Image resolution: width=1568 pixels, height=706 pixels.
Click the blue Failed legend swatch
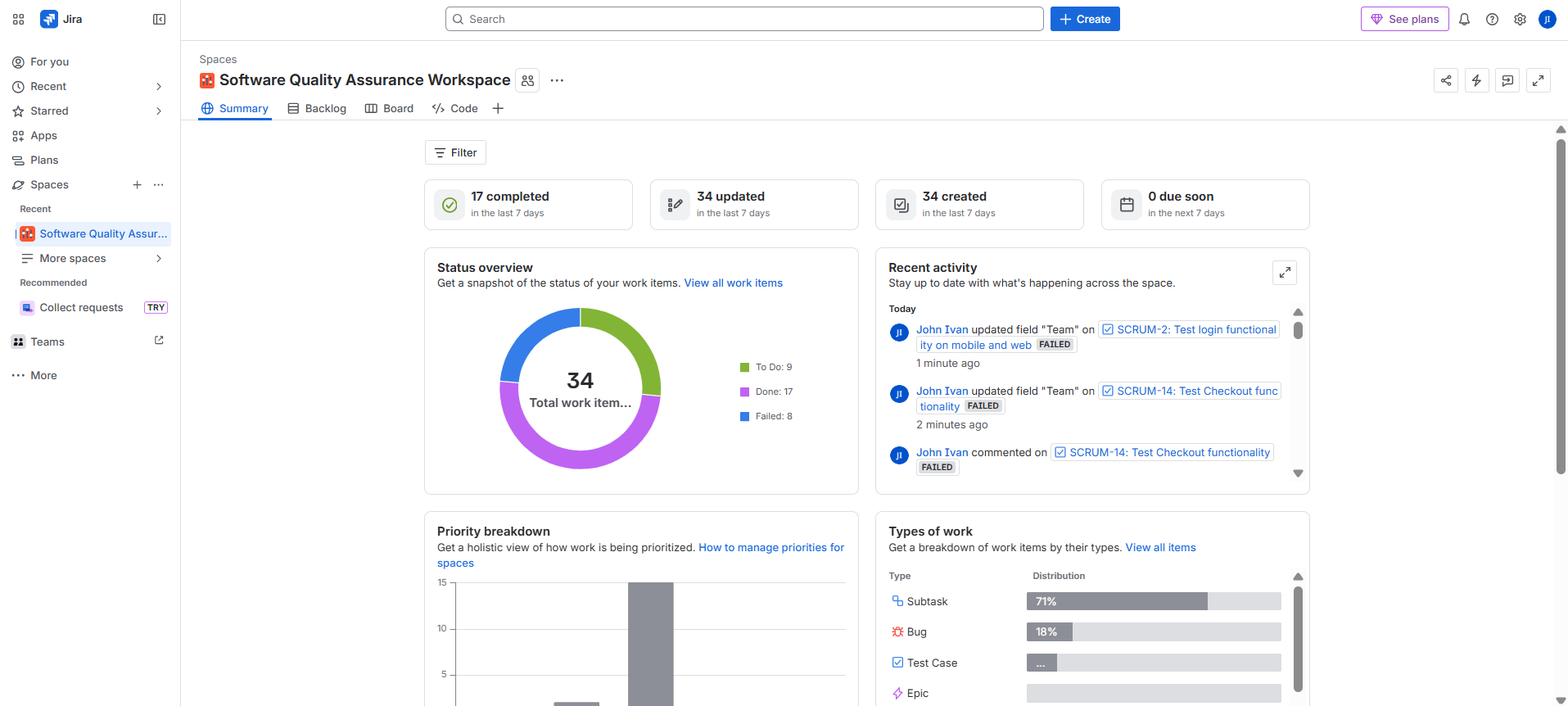745,417
